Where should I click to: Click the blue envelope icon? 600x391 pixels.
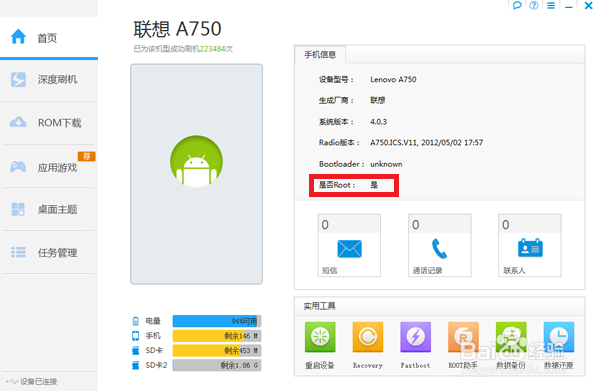(x=349, y=249)
